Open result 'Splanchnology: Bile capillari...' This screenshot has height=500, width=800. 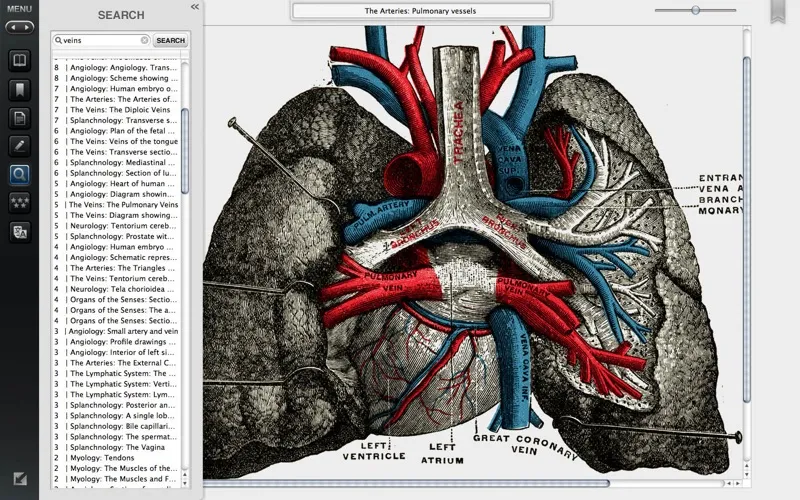[116, 426]
